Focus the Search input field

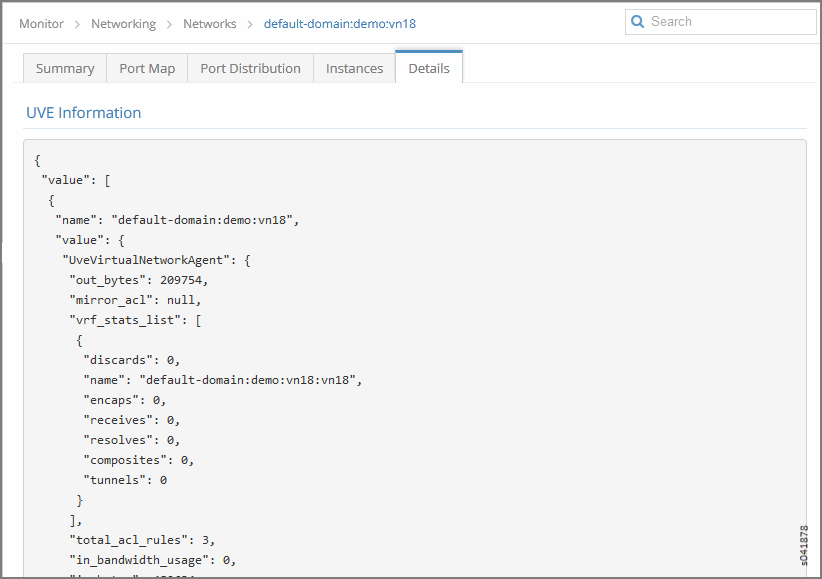pyautogui.click(x=730, y=22)
